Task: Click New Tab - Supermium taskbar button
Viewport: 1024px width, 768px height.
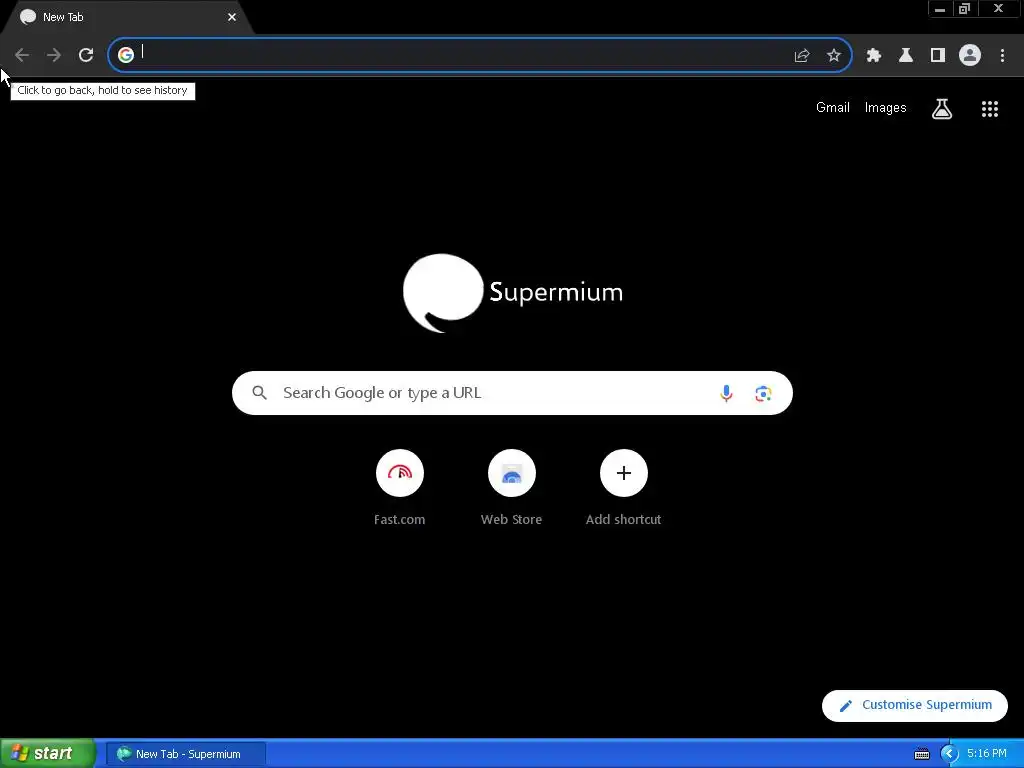Action: 186,754
